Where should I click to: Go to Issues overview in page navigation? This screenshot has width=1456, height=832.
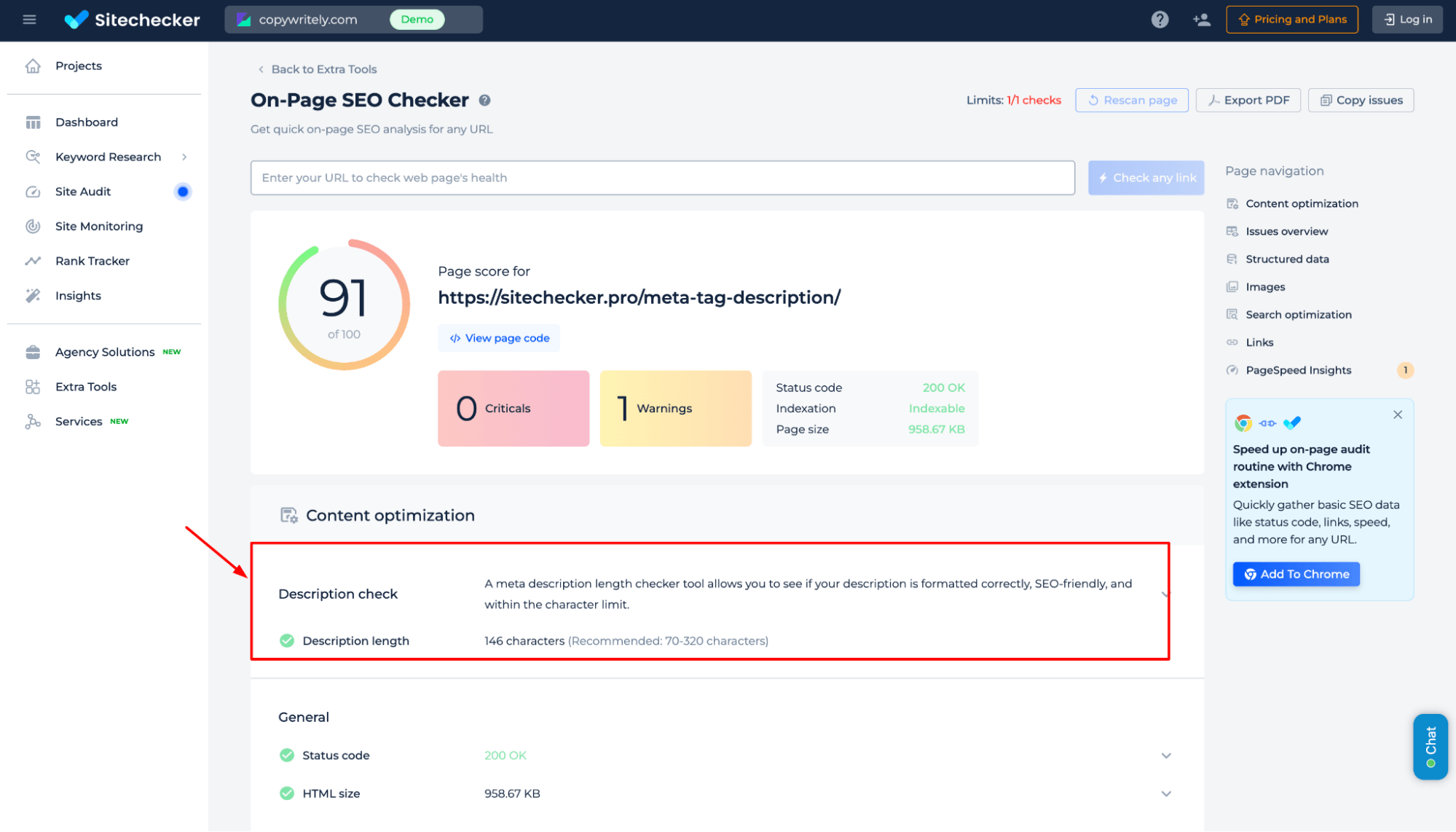tap(1286, 232)
